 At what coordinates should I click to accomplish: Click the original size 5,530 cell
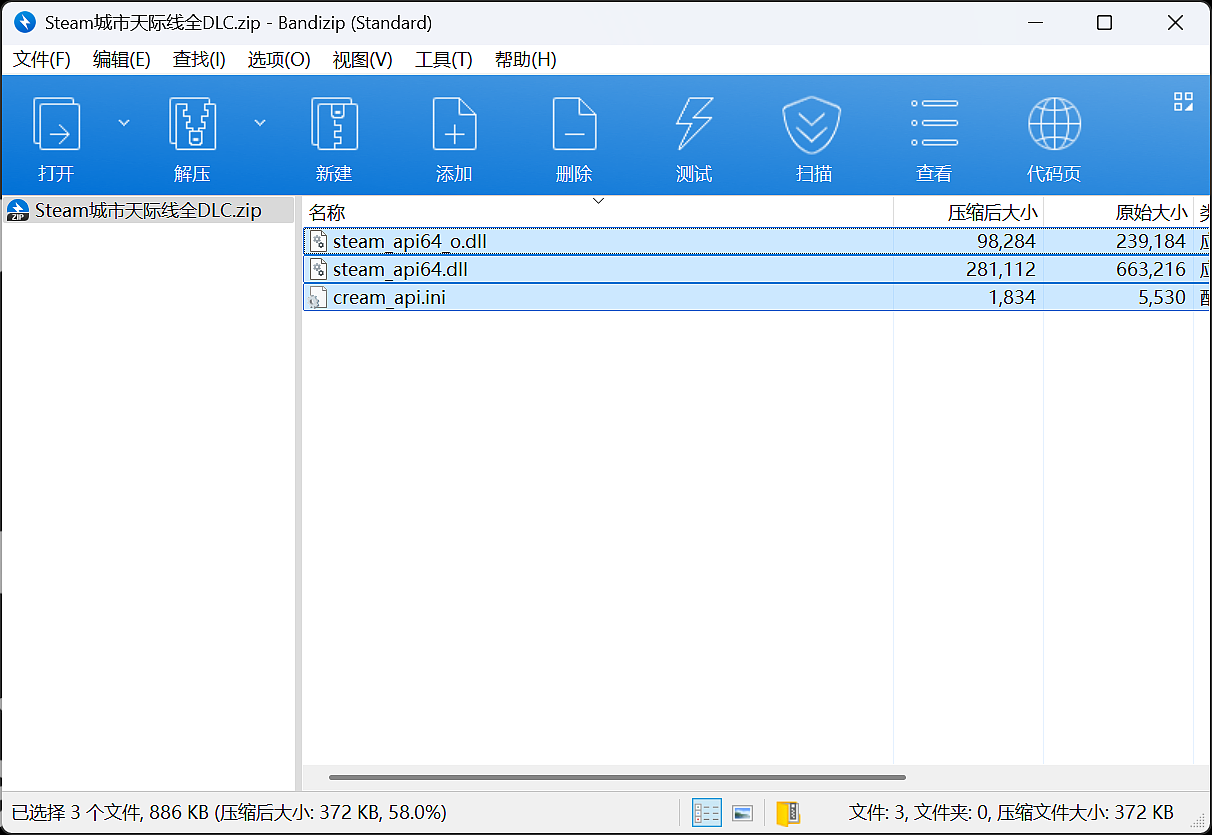1162,297
